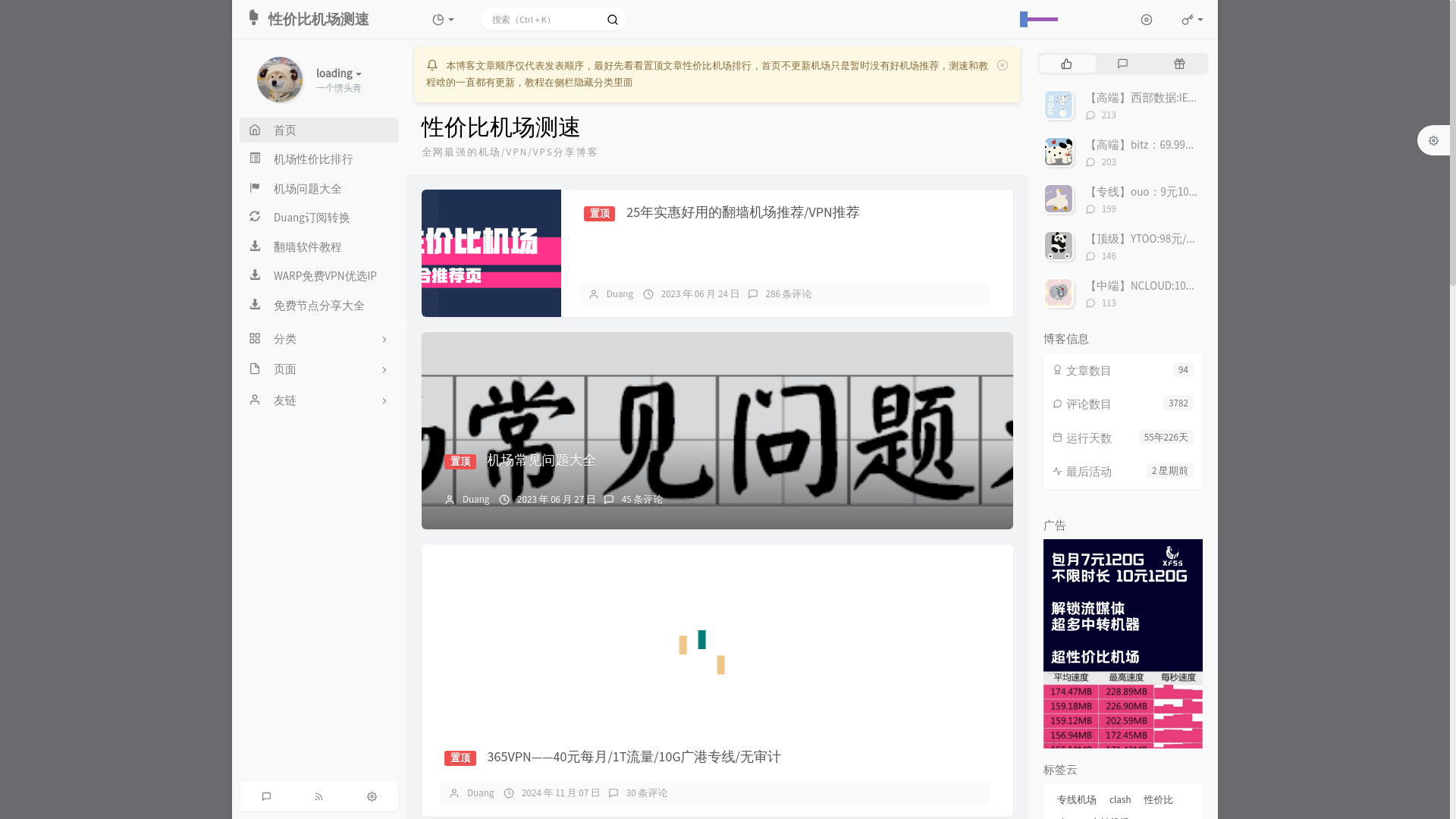Click author Duang on the 365VPN post
Image resolution: width=1456 pixels, height=819 pixels.
tap(480, 793)
